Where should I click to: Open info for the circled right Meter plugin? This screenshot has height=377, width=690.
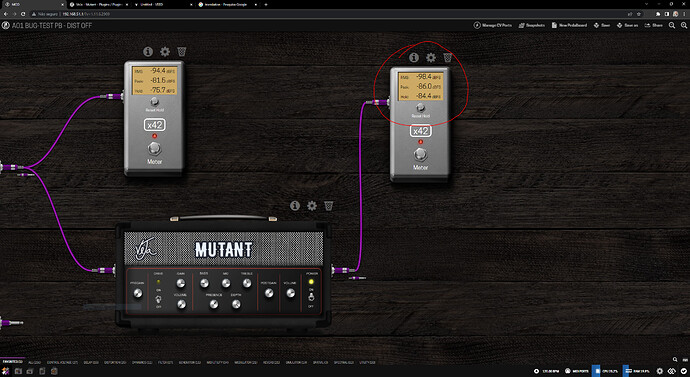pos(414,57)
